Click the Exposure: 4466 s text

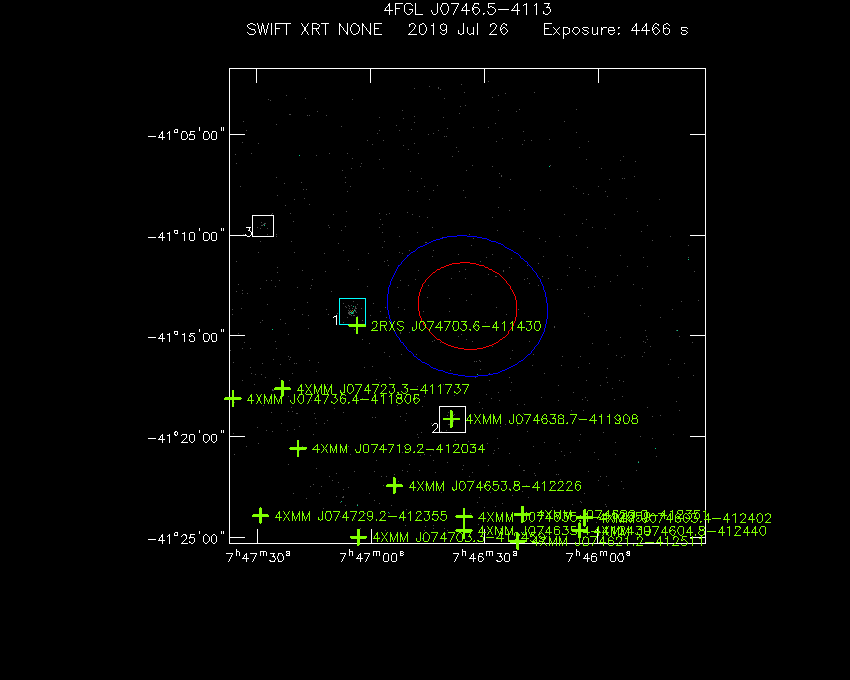tap(616, 30)
